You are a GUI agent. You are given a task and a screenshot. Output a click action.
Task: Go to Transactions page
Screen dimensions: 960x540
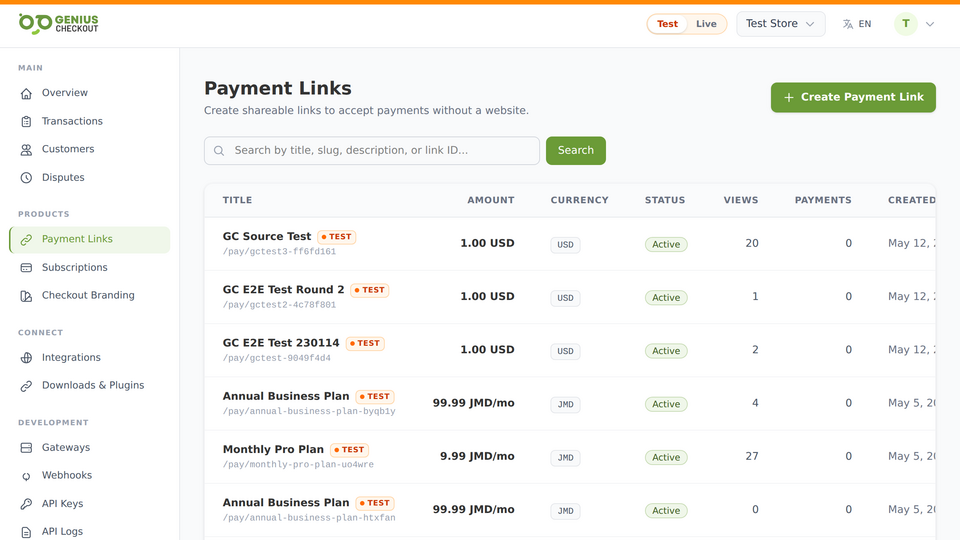(89, 121)
